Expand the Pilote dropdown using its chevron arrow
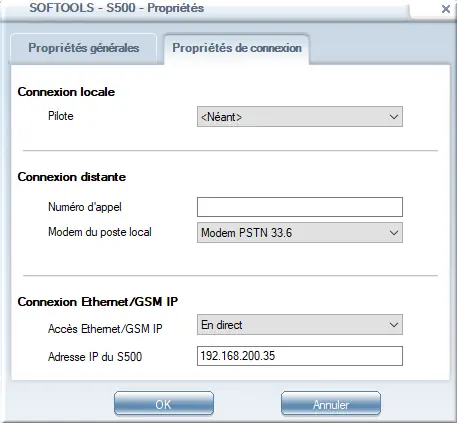457x423 pixels. tap(394, 117)
